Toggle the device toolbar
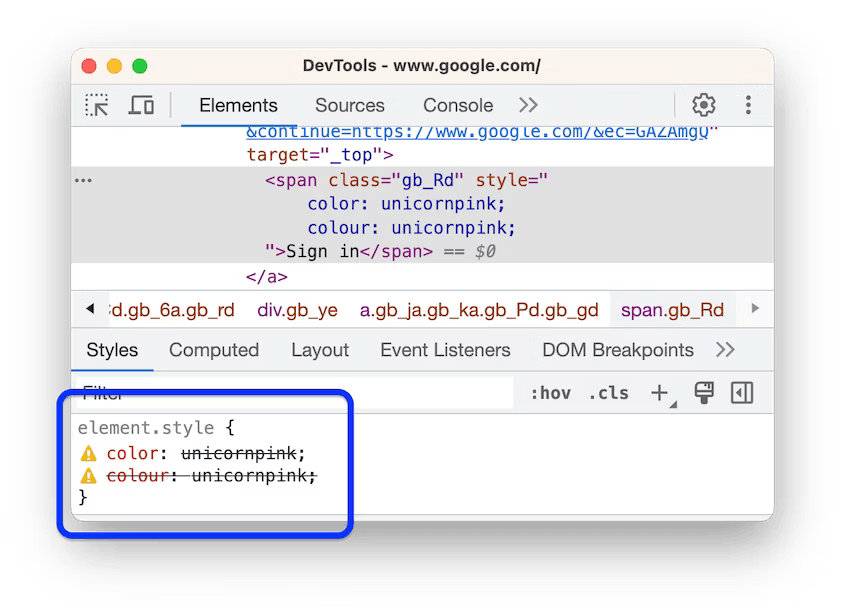This screenshot has width=845, height=615. click(x=140, y=104)
